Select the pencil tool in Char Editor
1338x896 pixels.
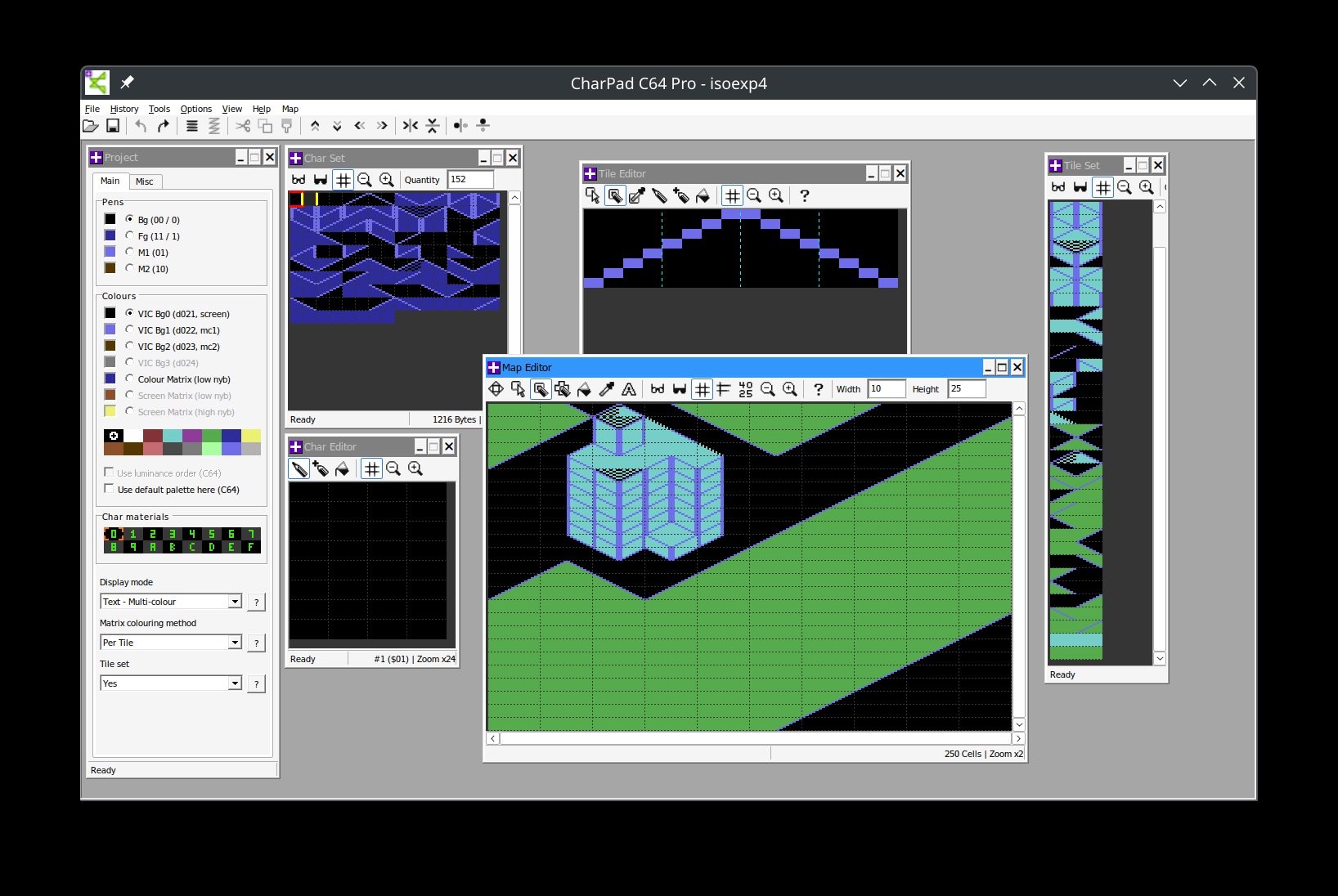pos(299,468)
